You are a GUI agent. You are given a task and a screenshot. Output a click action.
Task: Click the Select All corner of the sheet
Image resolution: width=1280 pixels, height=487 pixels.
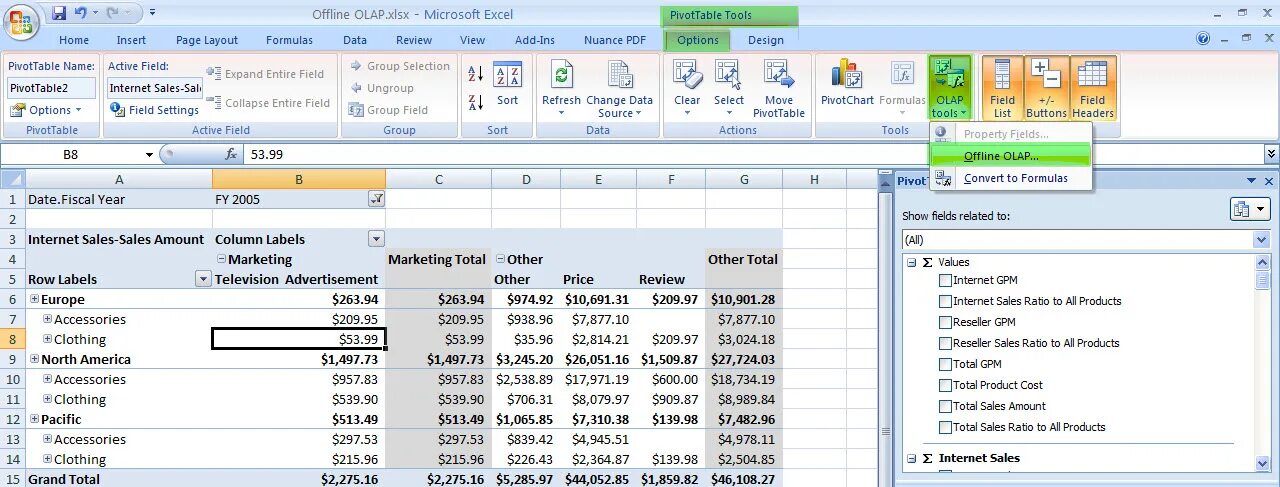pyautogui.click(x=12, y=179)
